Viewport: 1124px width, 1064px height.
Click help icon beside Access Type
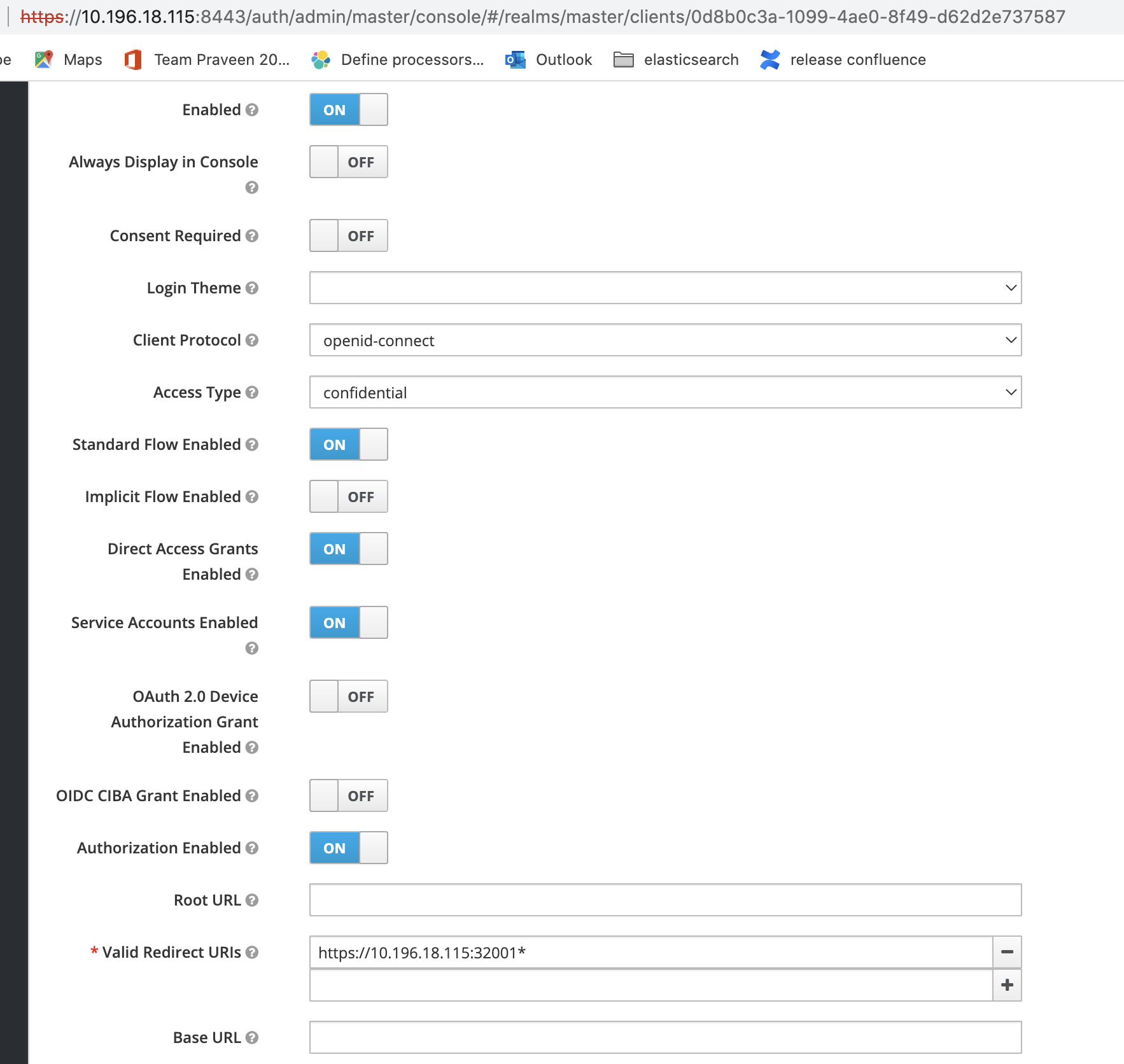[252, 393]
